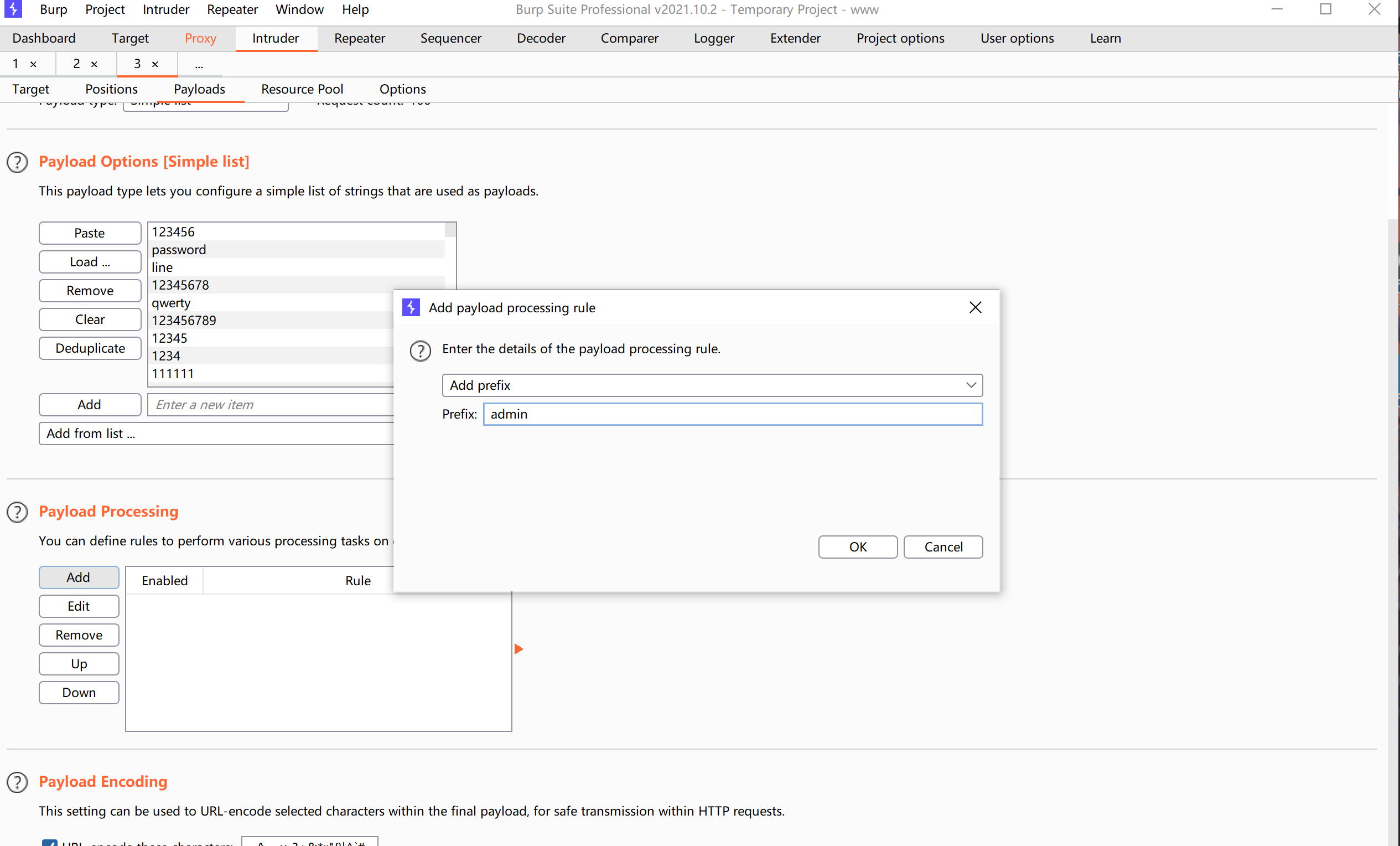Open help for Payload Options section
Viewport: 1400px width, 846px height.
(17, 163)
